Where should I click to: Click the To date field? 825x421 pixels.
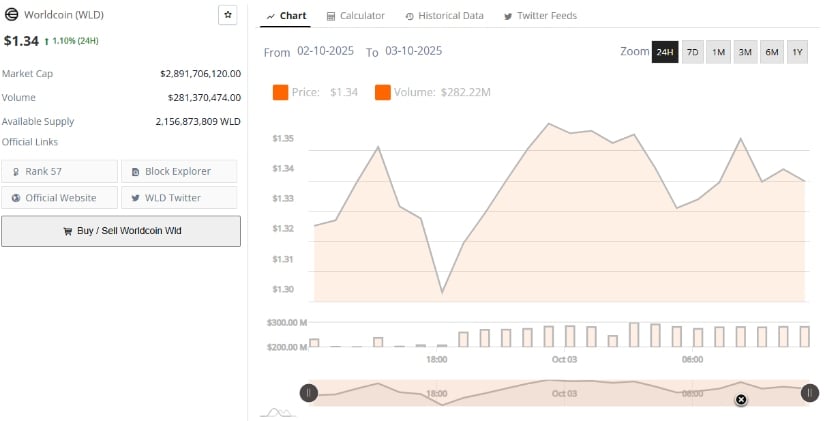(x=413, y=51)
